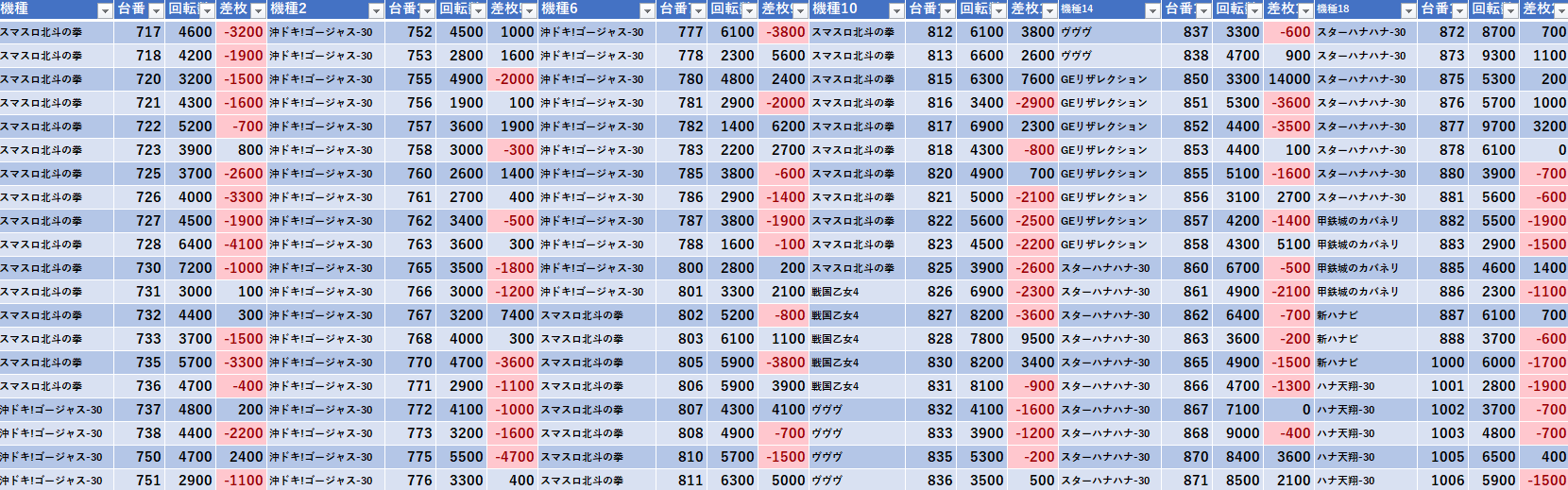This screenshot has height=490, width=1568.
Task: Open the 回転 filter in the 機種18 group
Action: pyautogui.click(x=1510, y=10)
